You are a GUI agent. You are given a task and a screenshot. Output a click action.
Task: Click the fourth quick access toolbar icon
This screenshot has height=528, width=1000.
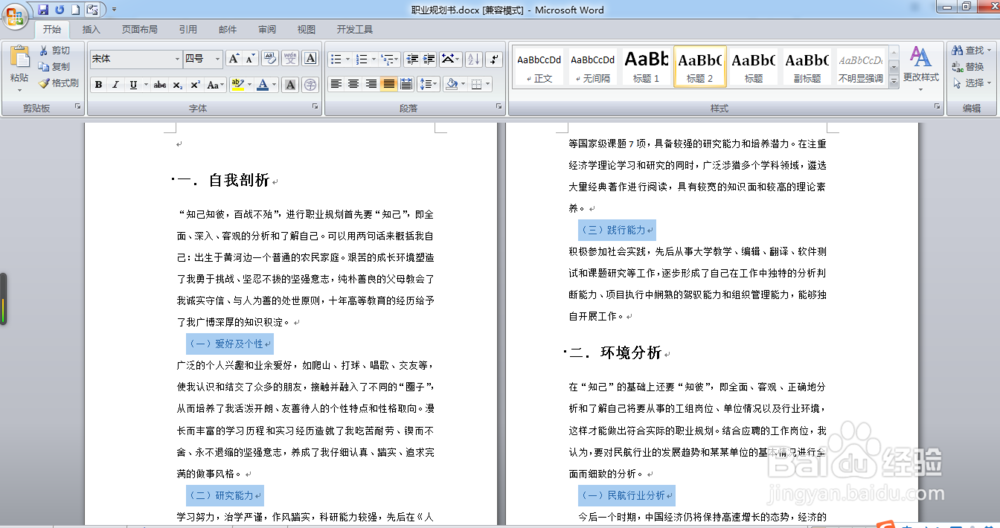pyautogui.click(x=92, y=10)
